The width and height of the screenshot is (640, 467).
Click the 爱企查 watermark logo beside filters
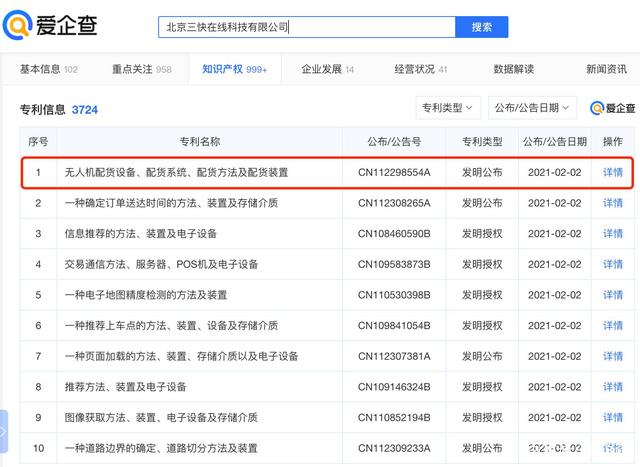pos(612,108)
